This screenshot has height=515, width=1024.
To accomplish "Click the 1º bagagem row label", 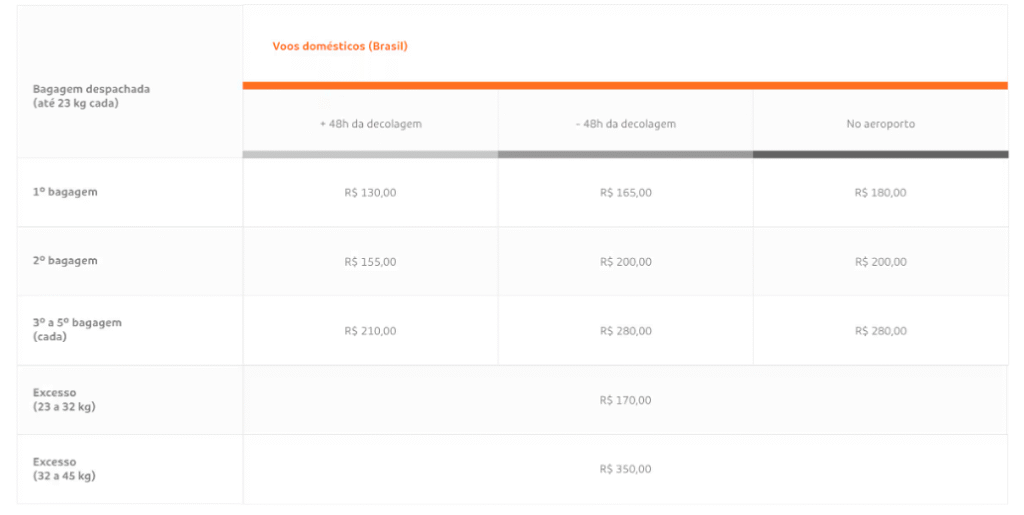I will coord(65,191).
